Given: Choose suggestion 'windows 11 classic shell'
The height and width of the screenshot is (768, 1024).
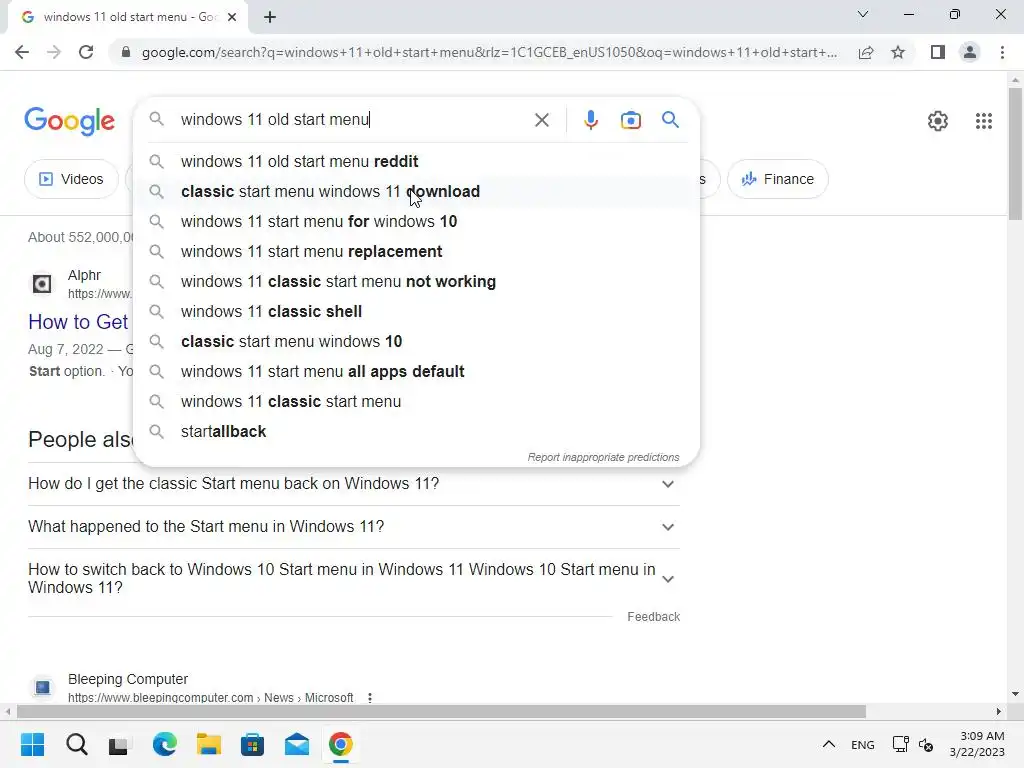Looking at the screenshot, I should click(x=416, y=312).
